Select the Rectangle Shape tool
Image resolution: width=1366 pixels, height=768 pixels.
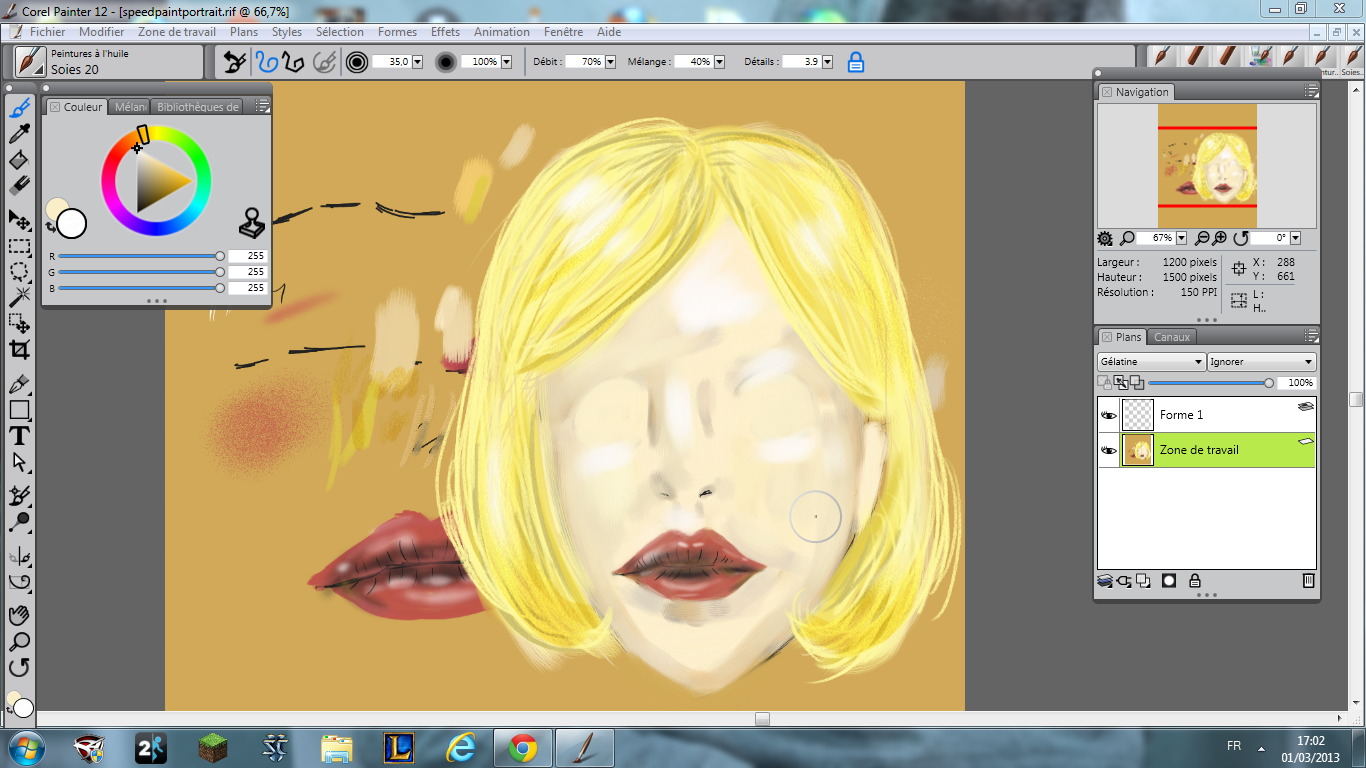19,410
